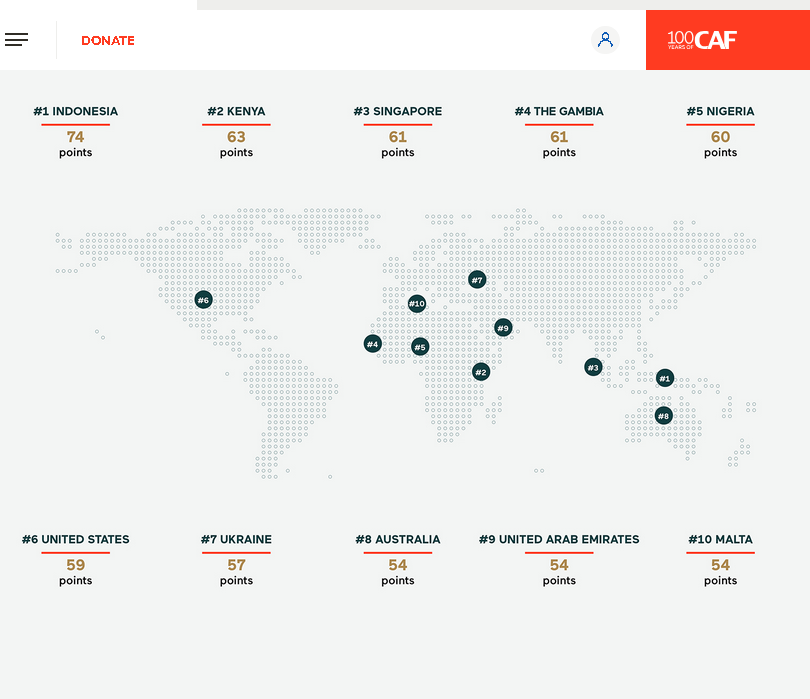Click the #1 INDONESIA heading
Image resolution: width=810 pixels, height=699 pixels.
(x=75, y=111)
